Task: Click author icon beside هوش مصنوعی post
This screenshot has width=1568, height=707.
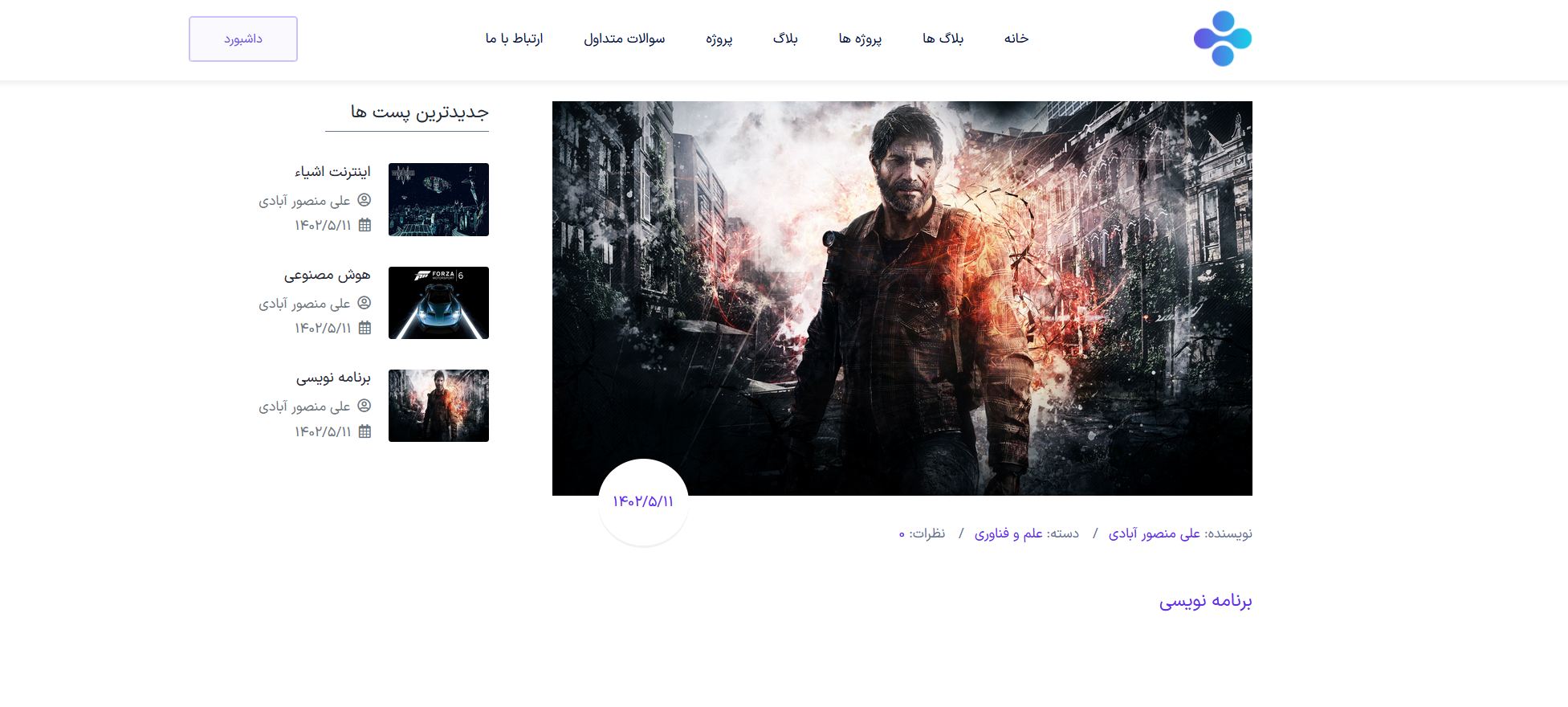Action: click(x=364, y=303)
